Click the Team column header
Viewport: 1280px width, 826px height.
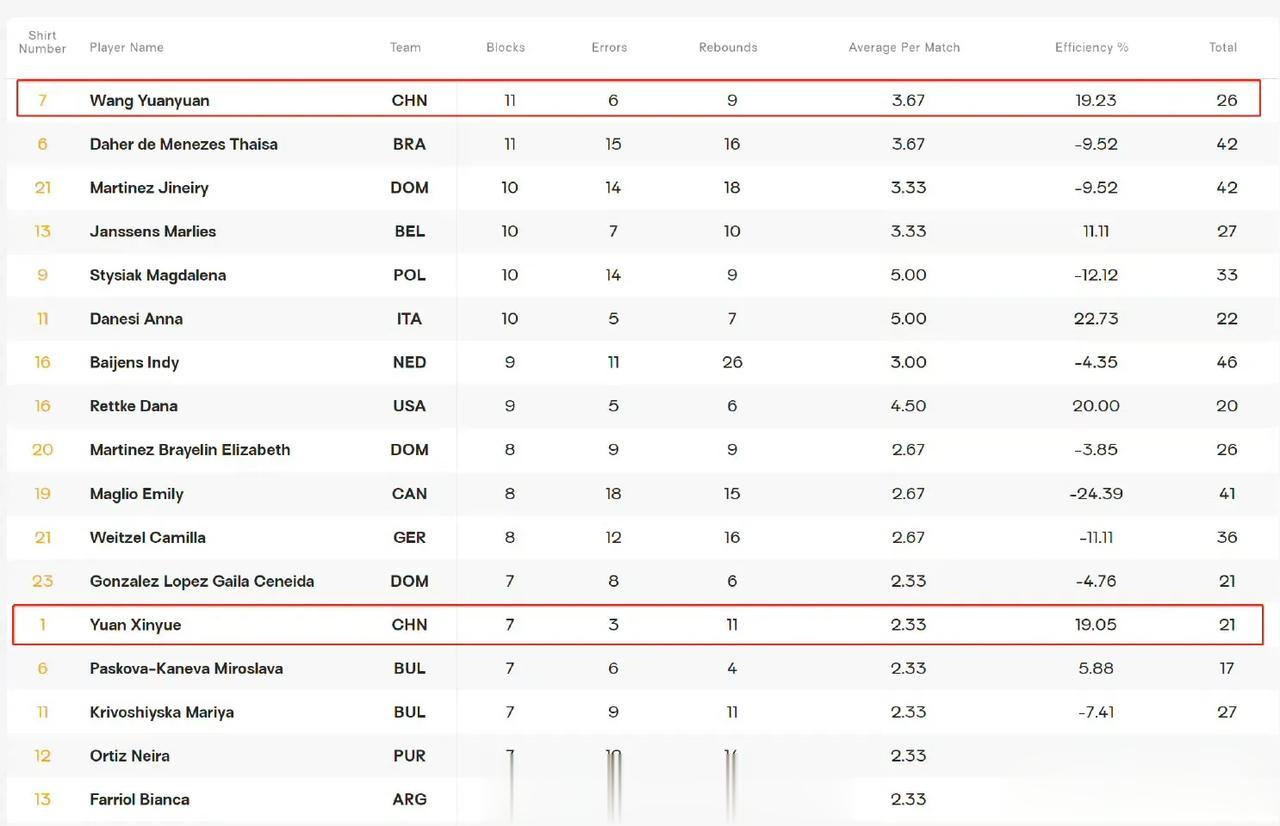tap(405, 47)
